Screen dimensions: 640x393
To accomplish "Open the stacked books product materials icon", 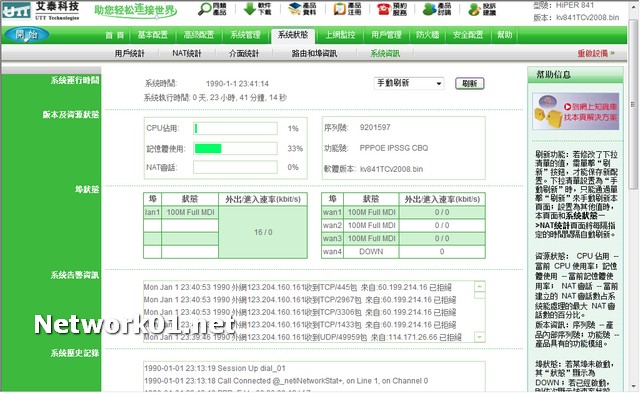I will click(294, 9).
